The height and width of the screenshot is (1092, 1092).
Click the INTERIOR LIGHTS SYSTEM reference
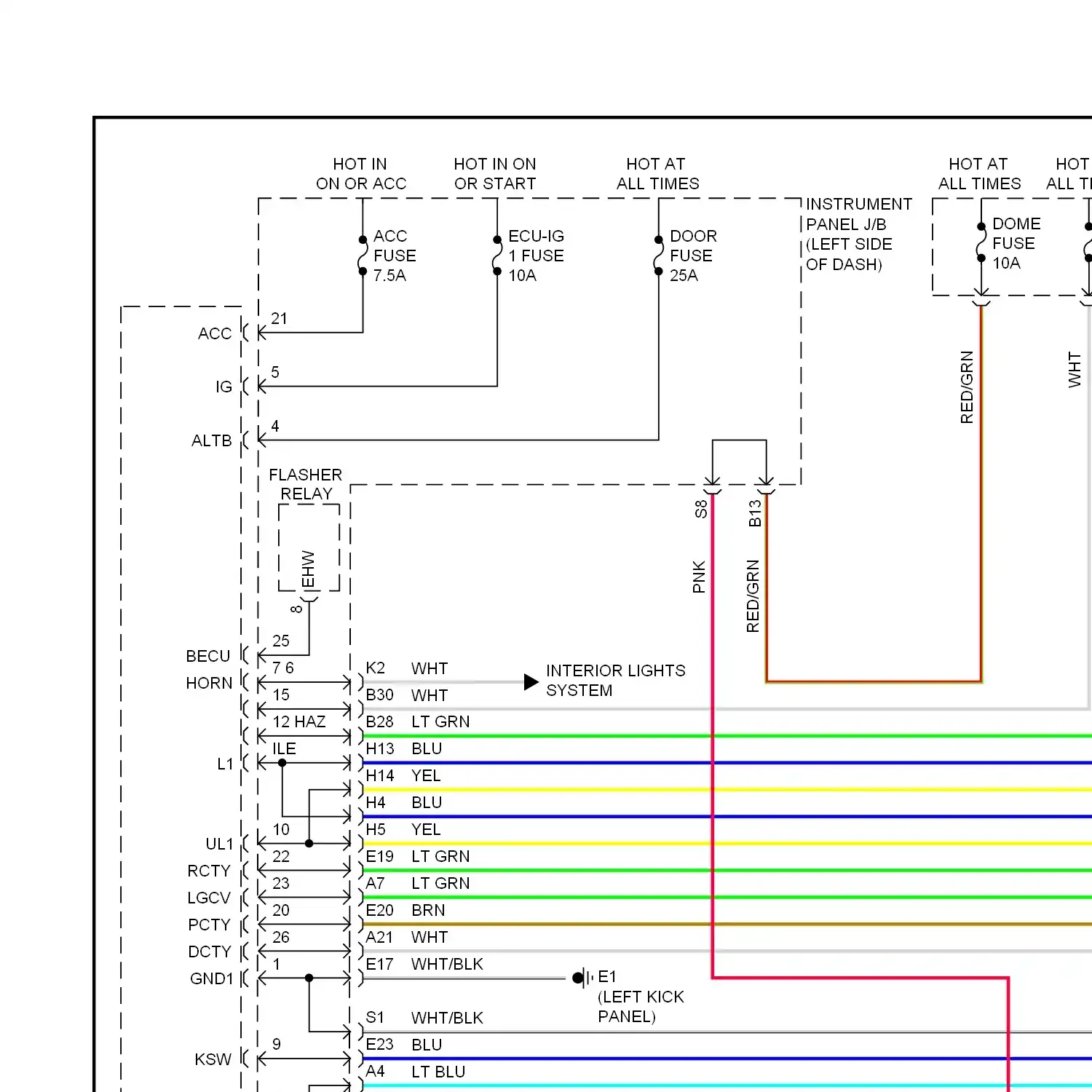click(x=616, y=680)
